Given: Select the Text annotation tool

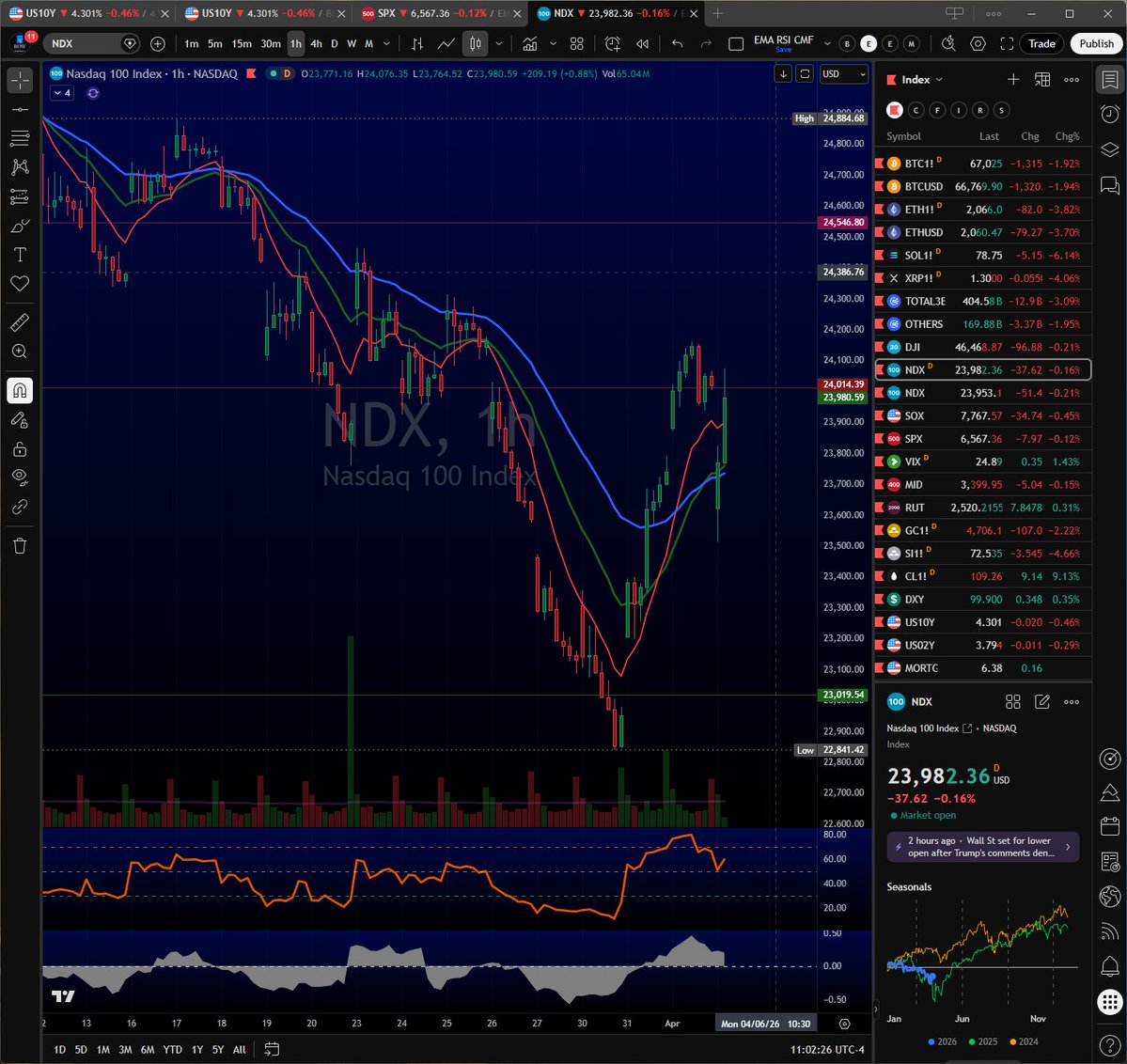Looking at the screenshot, I should click(x=20, y=256).
